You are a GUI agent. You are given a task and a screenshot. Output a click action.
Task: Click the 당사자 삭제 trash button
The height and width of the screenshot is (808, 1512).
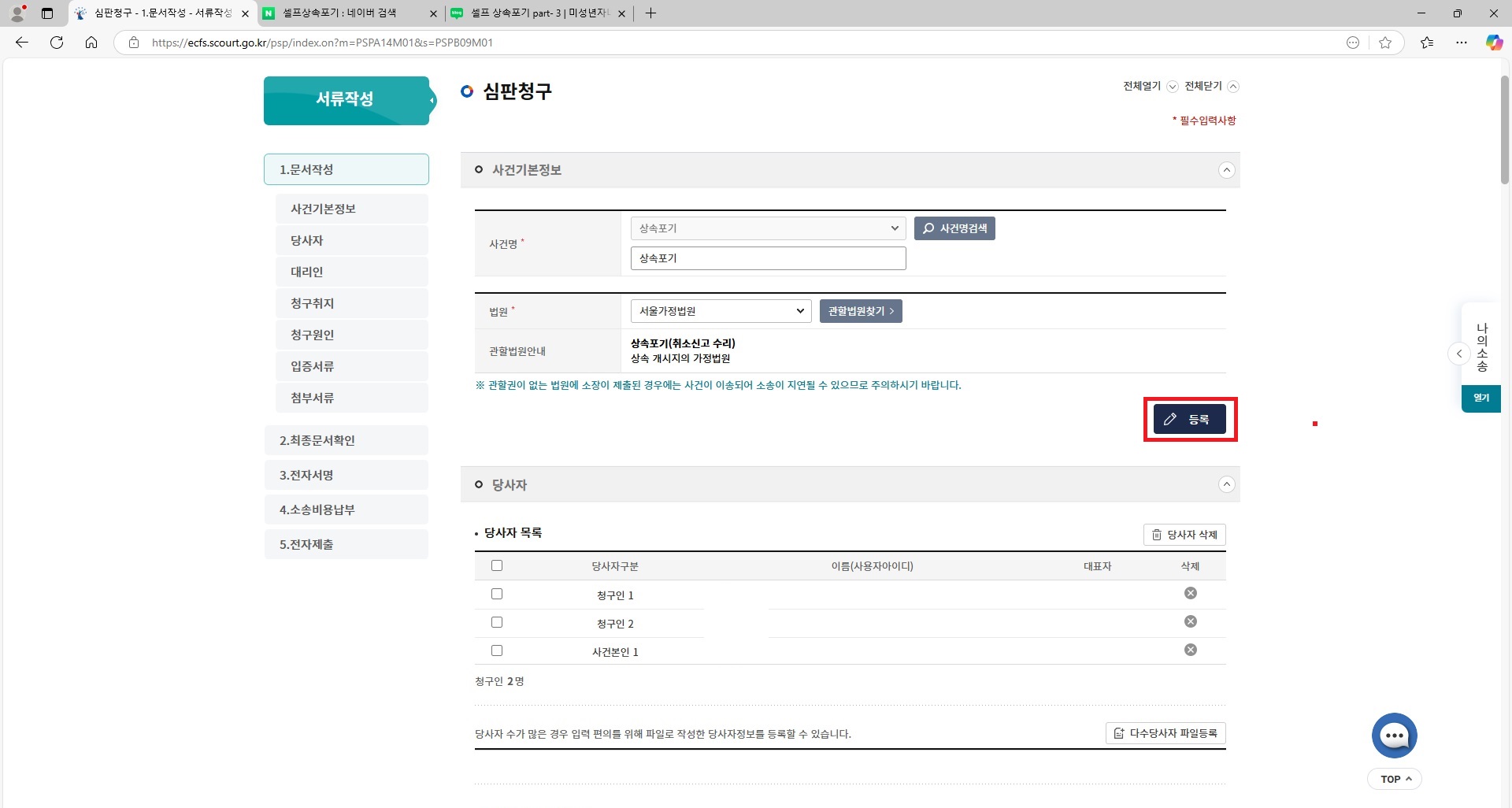1184,534
